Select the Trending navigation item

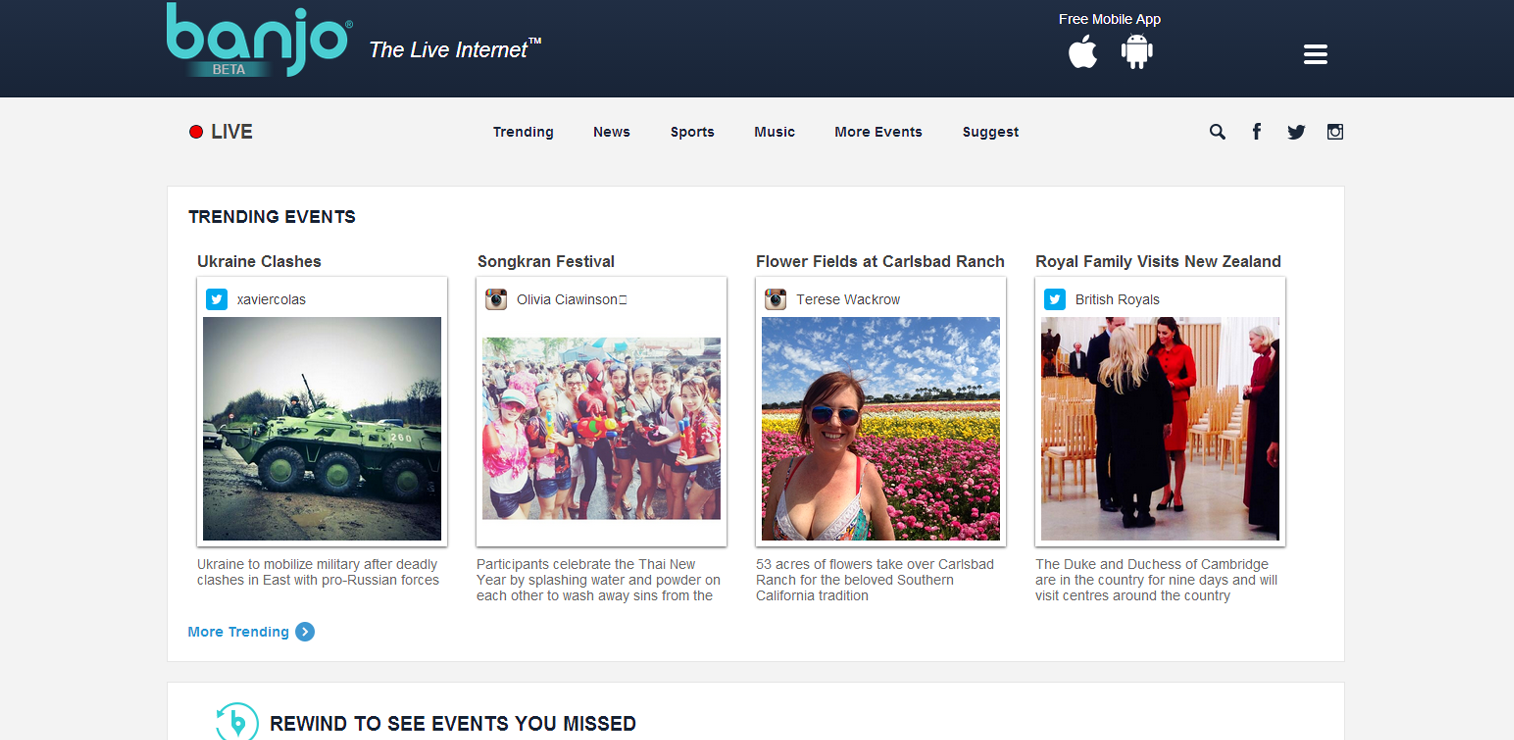click(523, 132)
